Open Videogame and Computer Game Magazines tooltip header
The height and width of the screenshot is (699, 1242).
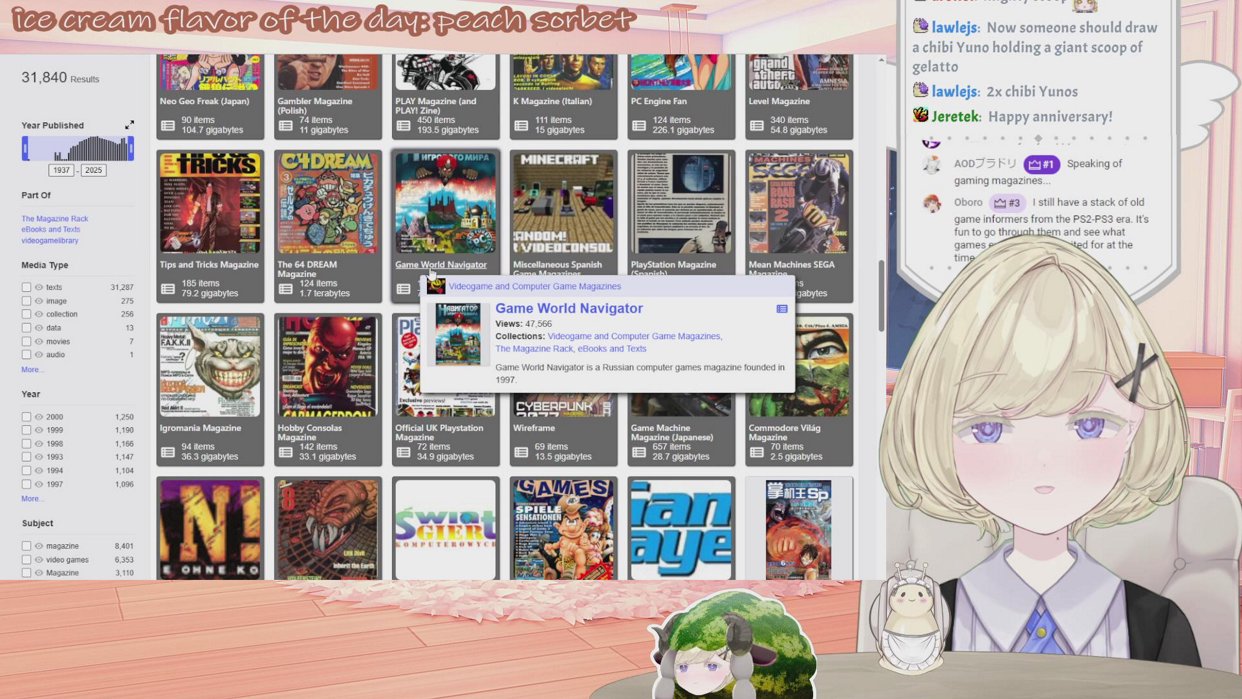coord(535,287)
